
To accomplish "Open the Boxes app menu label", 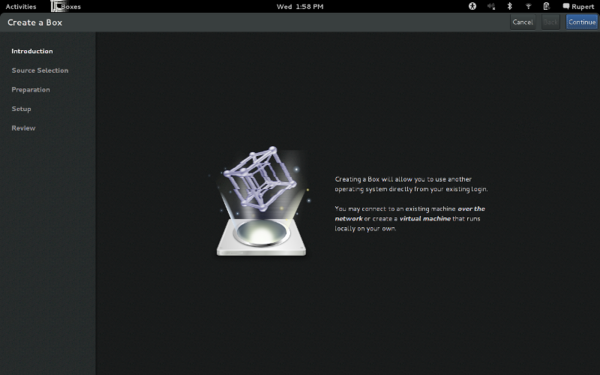I will [71, 7].
